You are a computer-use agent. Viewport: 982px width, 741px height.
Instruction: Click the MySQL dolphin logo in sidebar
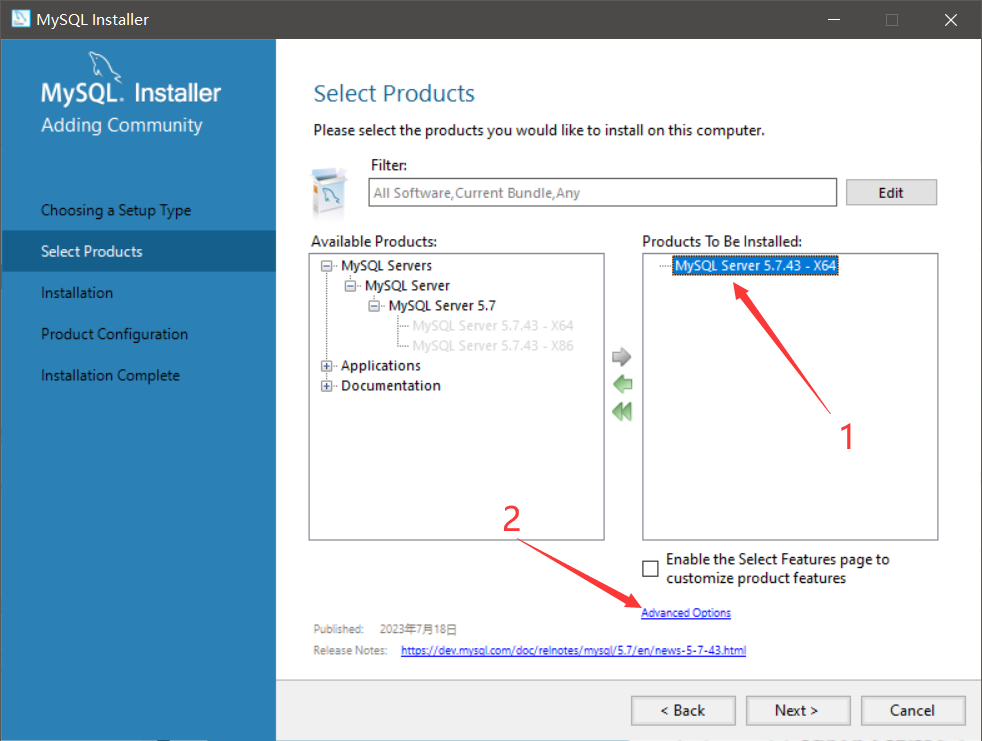104,66
